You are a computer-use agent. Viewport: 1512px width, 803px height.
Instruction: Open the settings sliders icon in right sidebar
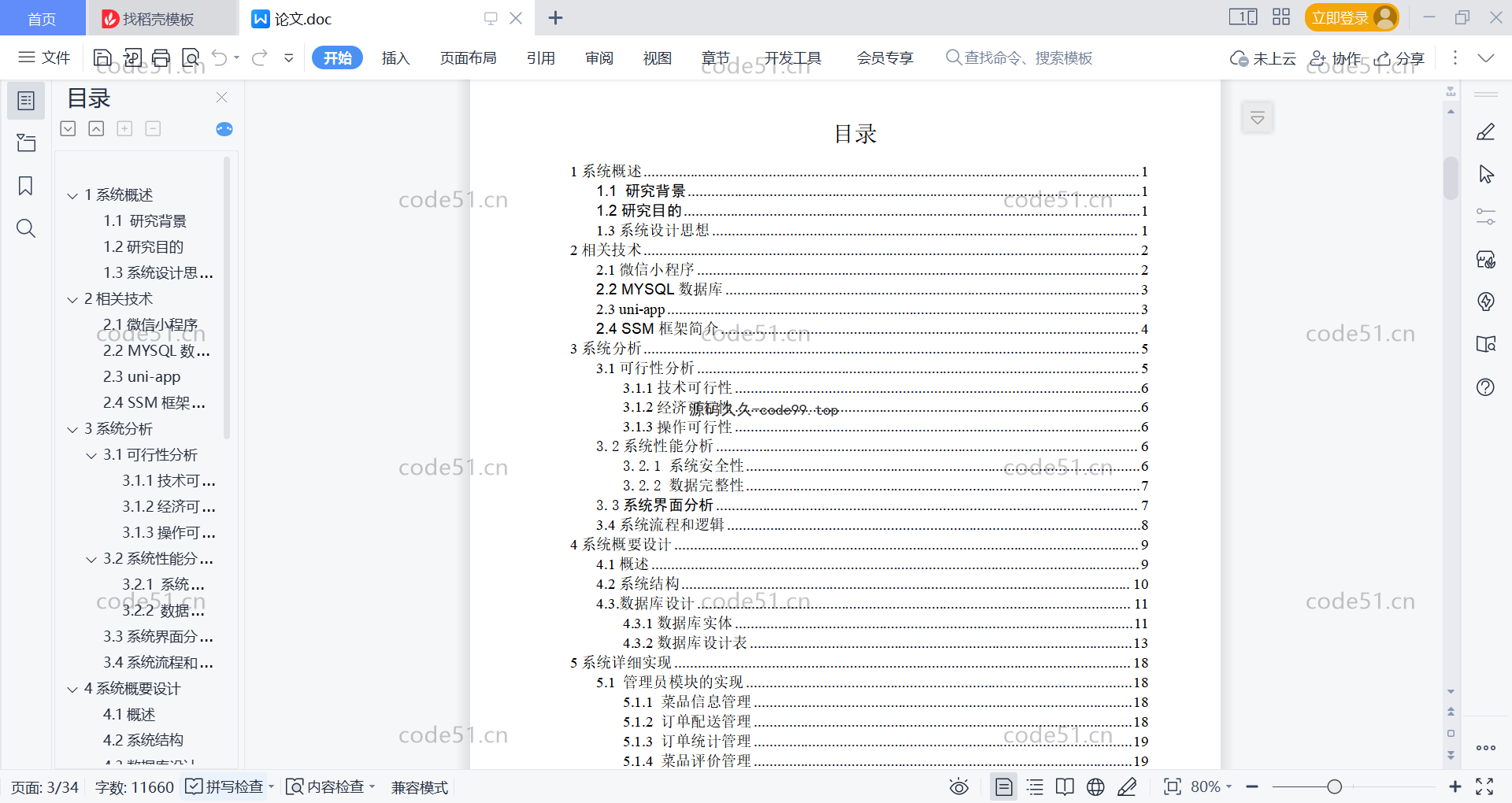pyautogui.click(x=1486, y=216)
